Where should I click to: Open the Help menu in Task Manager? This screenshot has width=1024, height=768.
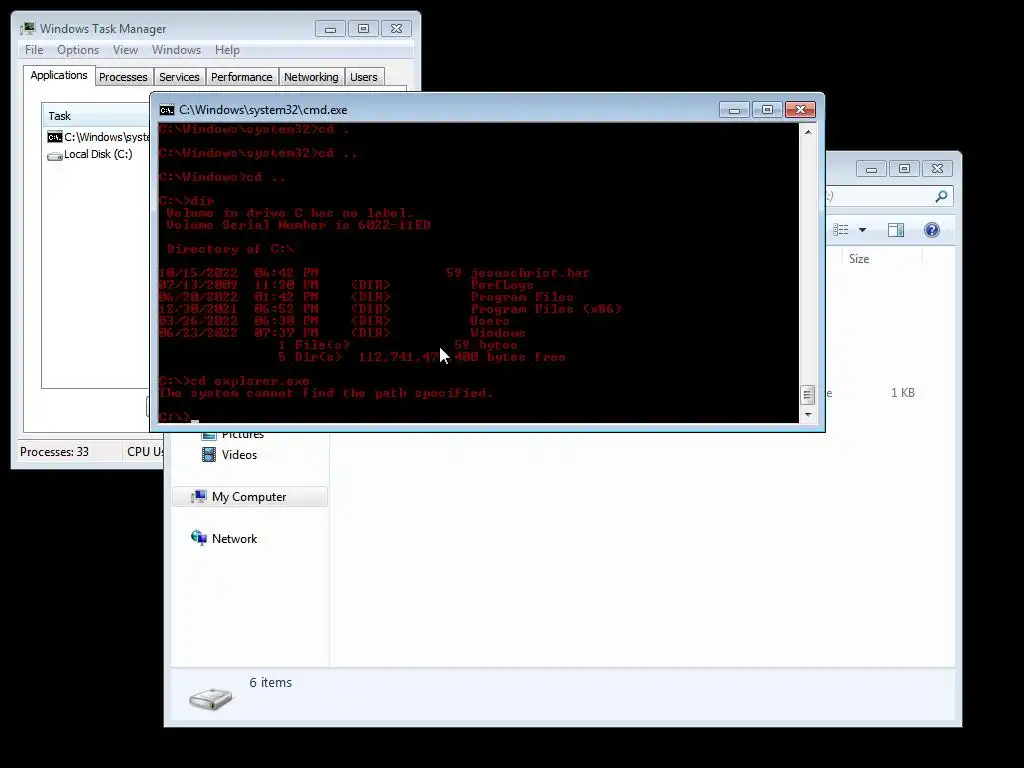227,50
